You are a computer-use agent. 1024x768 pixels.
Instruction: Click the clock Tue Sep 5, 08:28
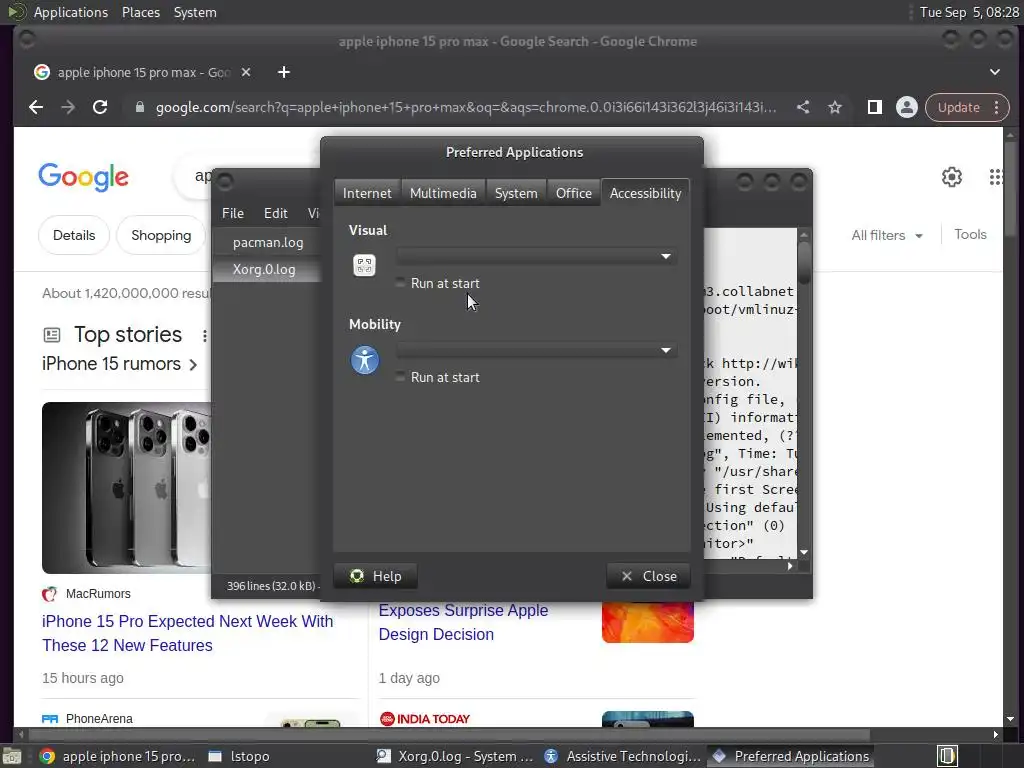[969, 12]
